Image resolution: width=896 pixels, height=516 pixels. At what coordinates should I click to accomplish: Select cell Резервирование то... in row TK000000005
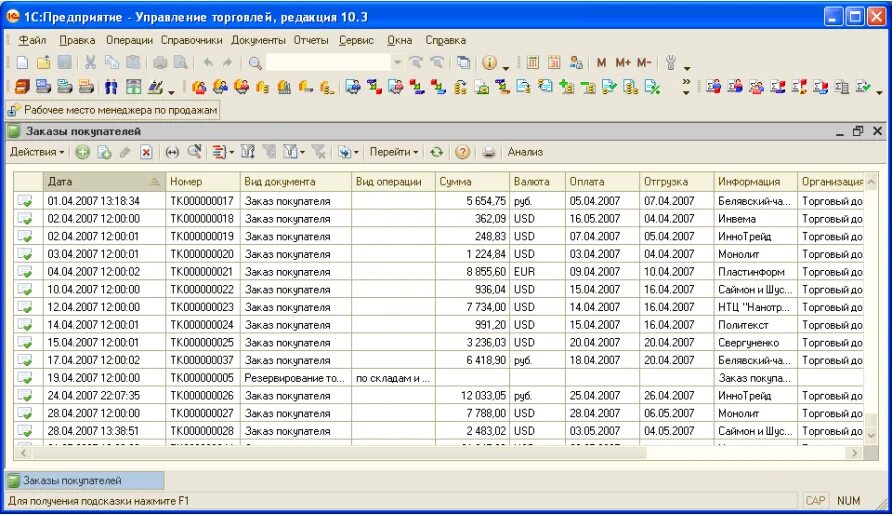coord(295,378)
